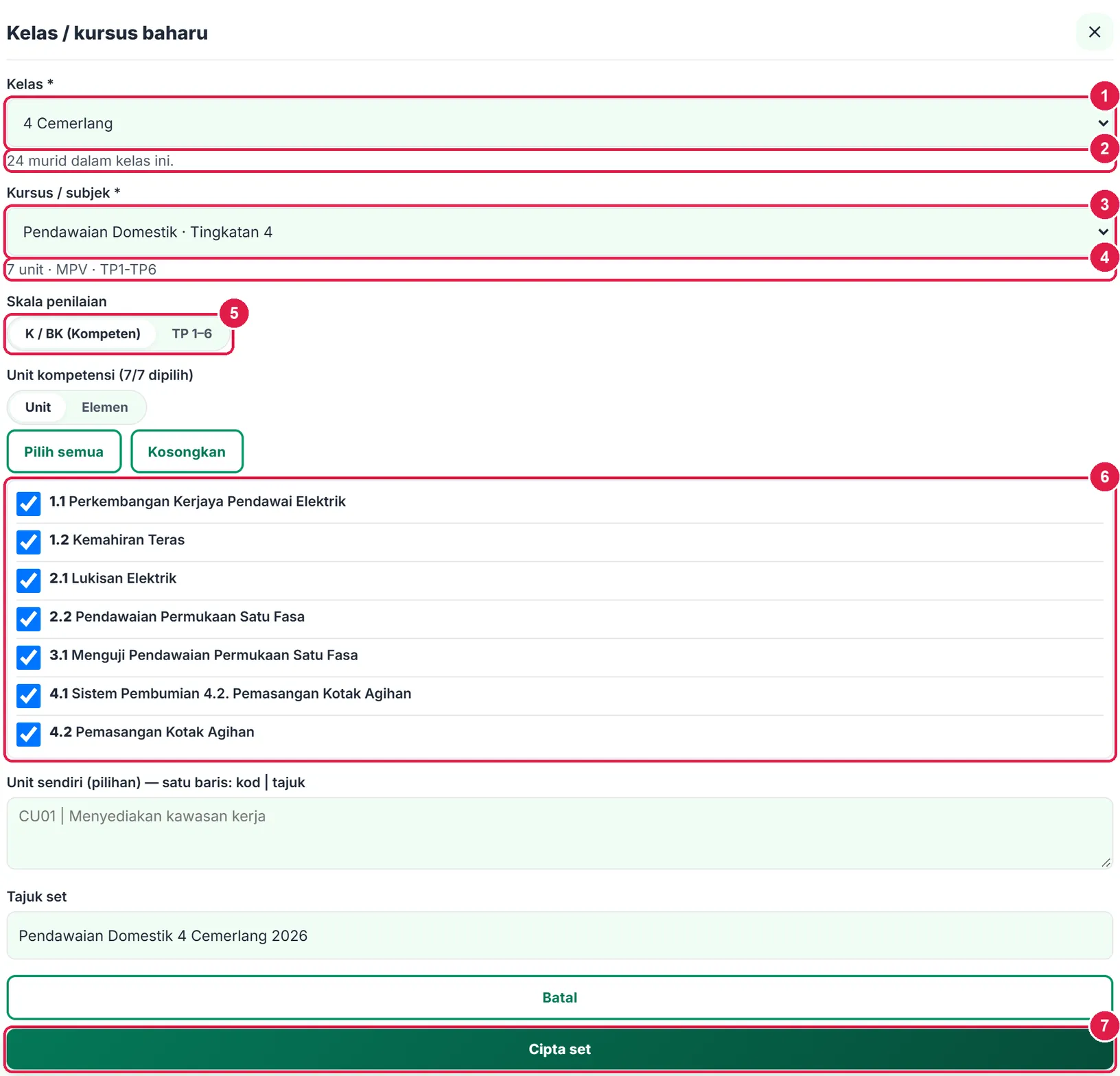Open the Kursus / subjek dropdown
The image size is (1120, 1076).
click(559, 232)
